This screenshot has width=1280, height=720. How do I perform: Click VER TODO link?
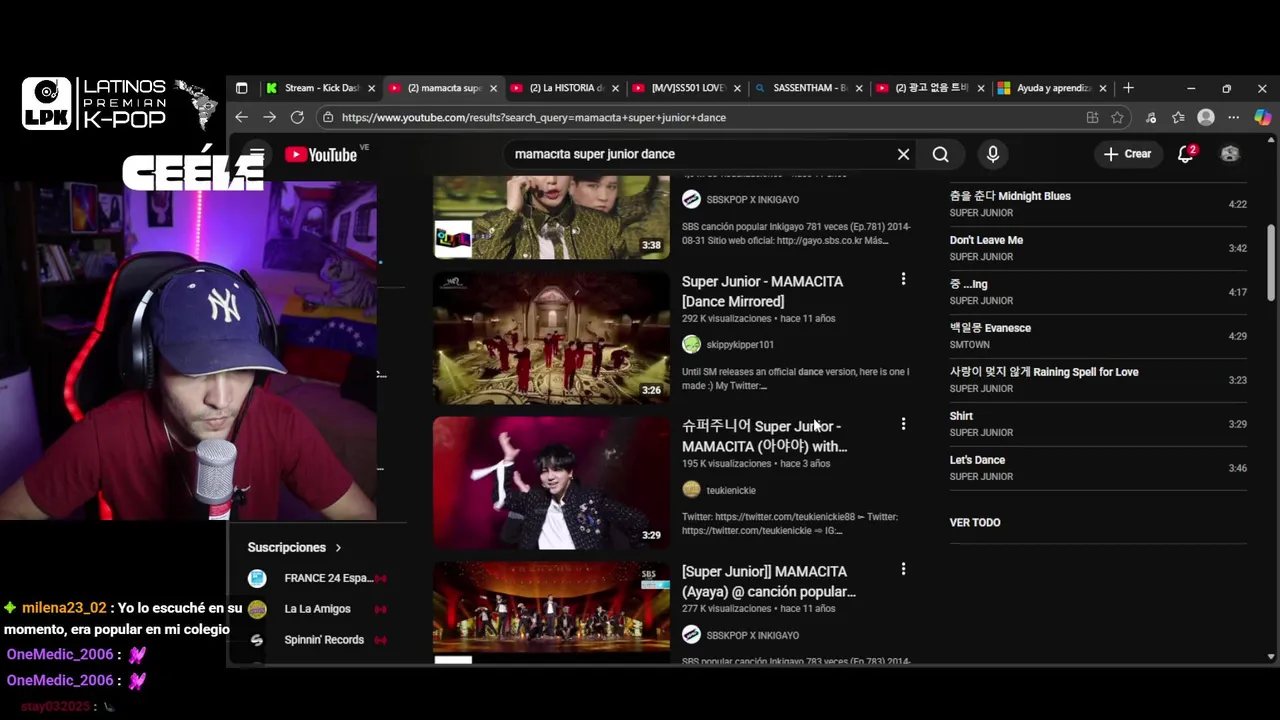(x=975, y=522)
